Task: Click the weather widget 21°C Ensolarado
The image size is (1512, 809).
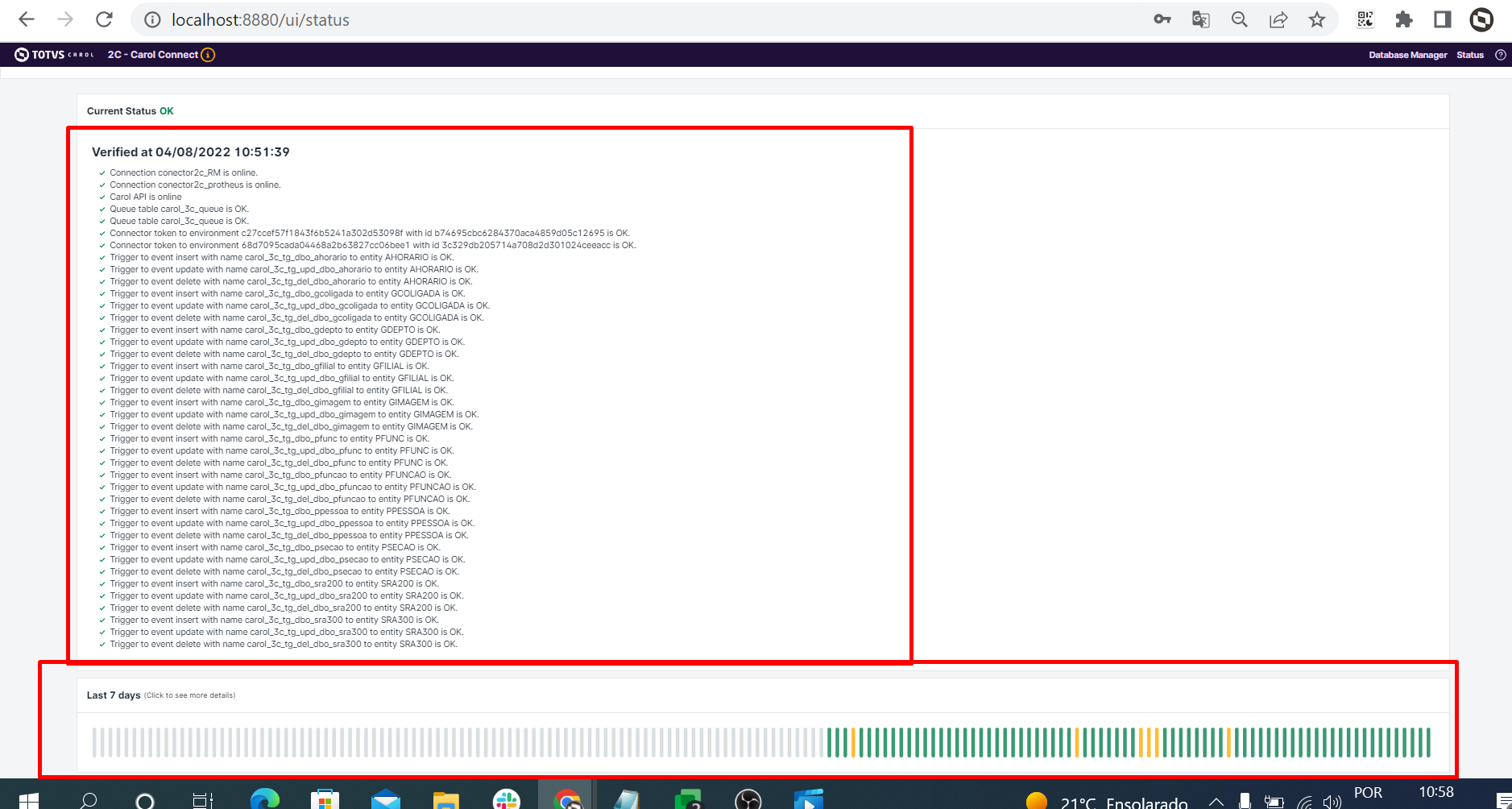Action: (1107, 801)
